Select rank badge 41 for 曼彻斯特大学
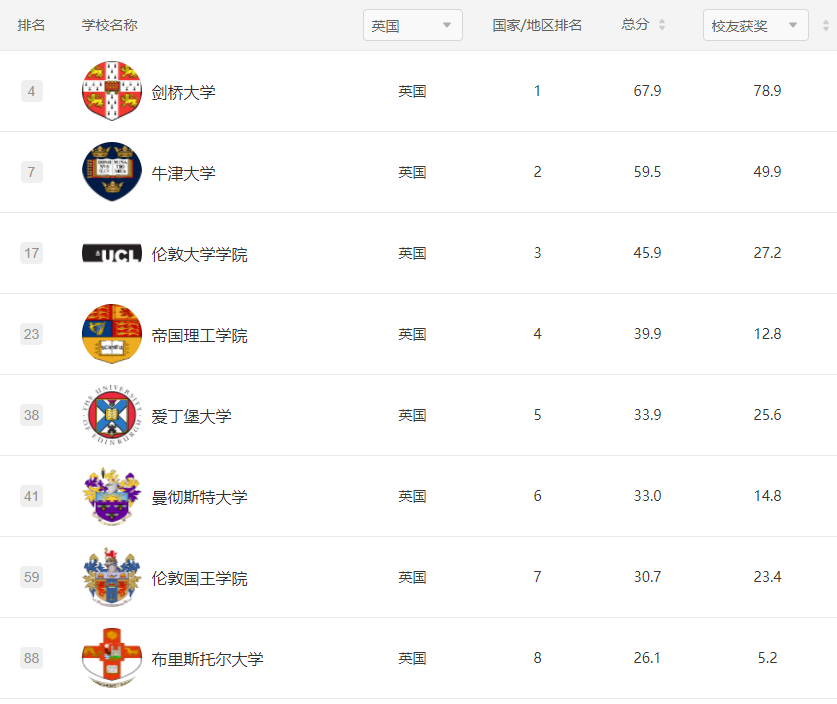This screenshot has width=837, height=704. (31, 497)
